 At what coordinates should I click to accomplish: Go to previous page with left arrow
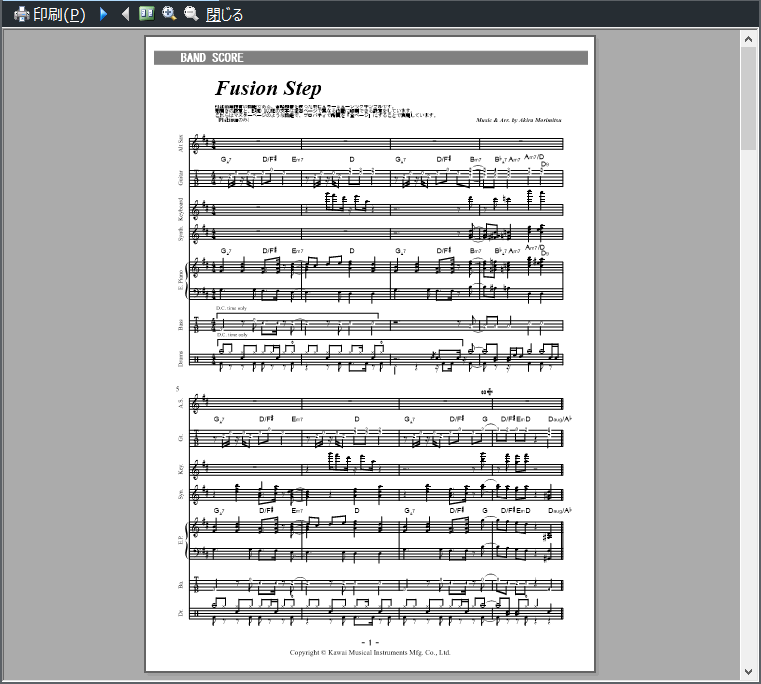pos(125,14)
